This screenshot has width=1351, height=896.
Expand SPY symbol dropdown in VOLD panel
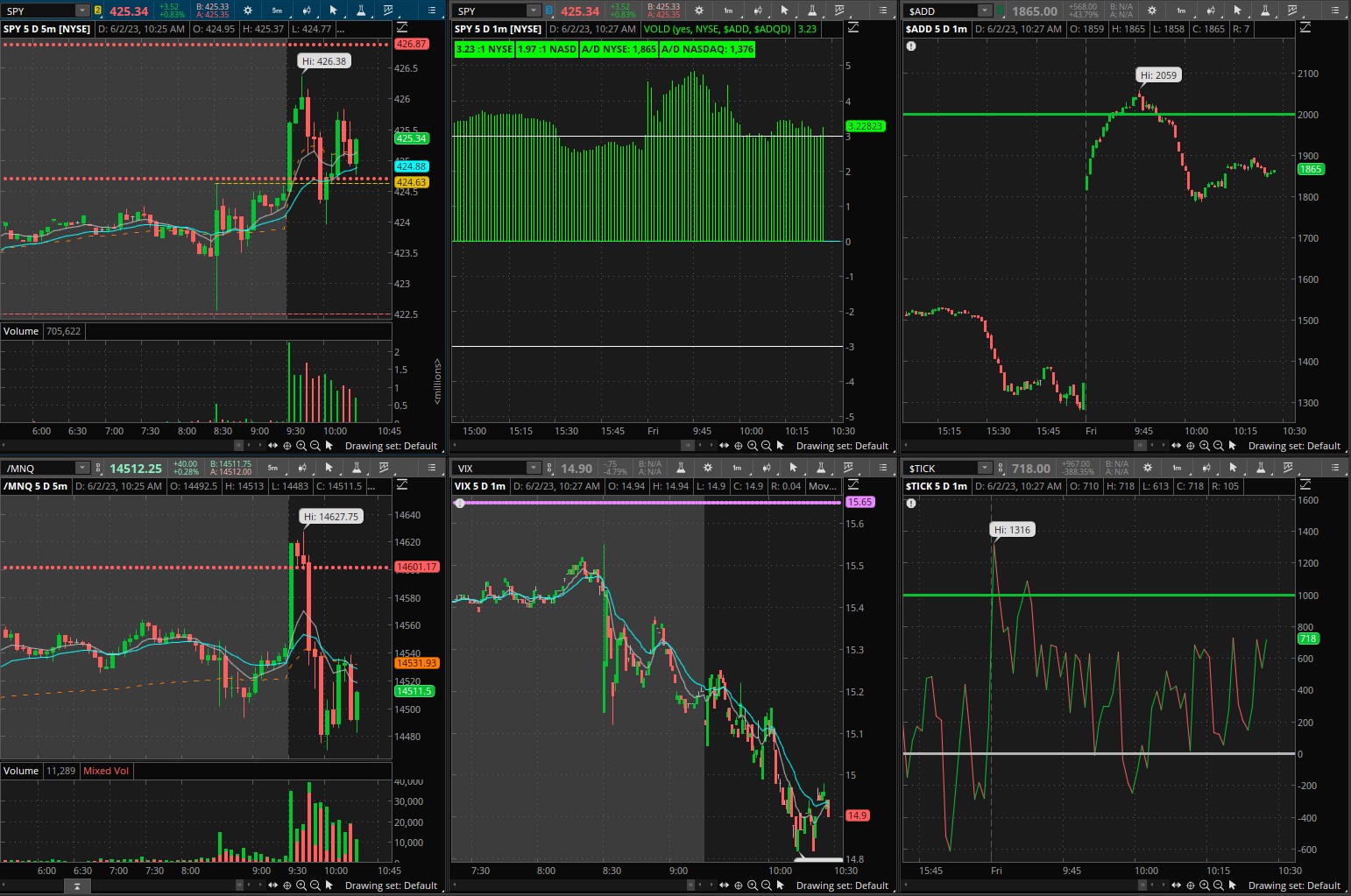(x=534, y=11)
